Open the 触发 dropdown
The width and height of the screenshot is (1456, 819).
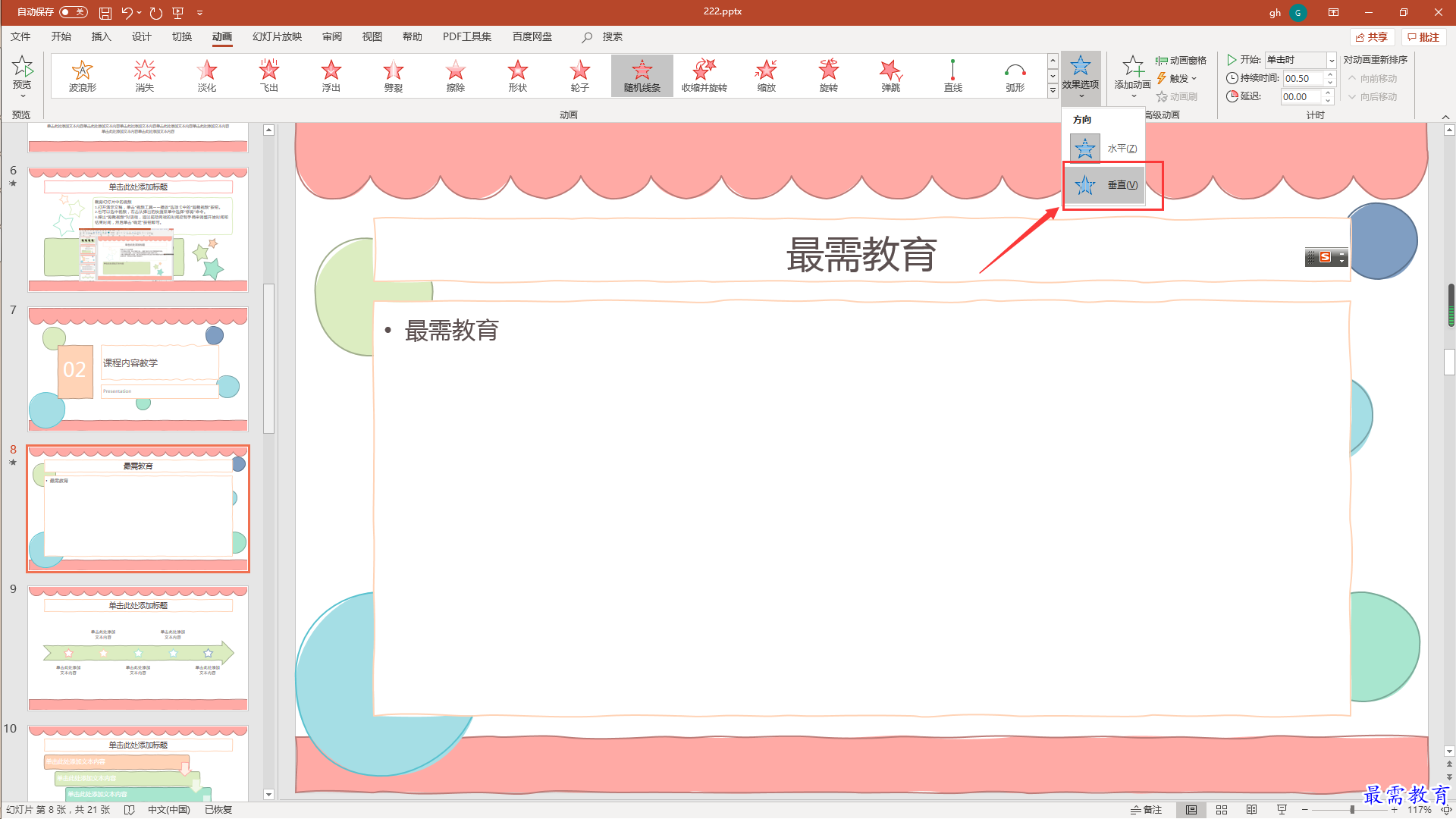[1177, 79]
